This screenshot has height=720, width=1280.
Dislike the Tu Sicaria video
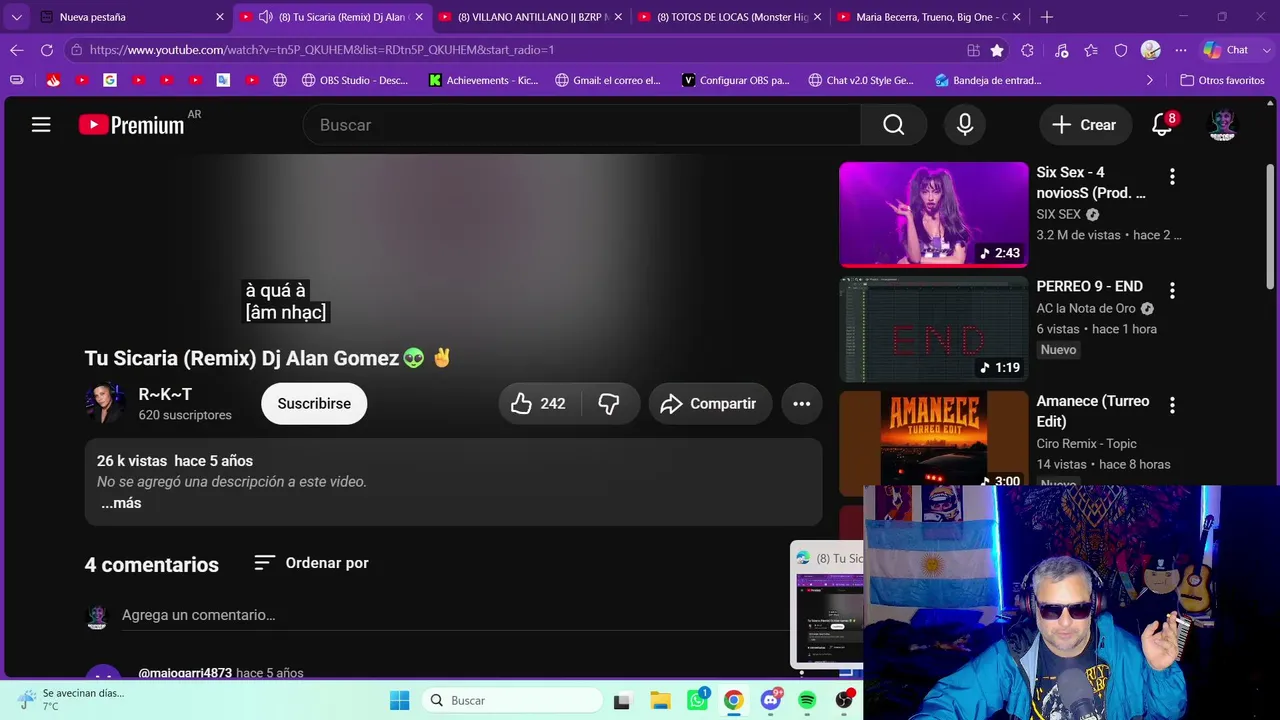609,404
